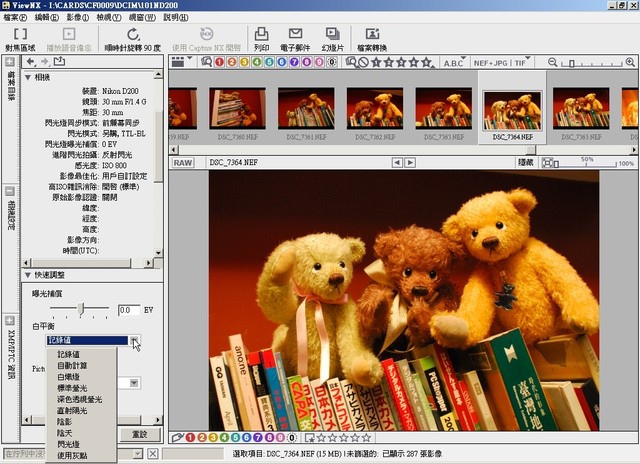The width and height of the screenshot is (640, 464).
Task: Filter thumbnails by label 6
Action: (x=282, y=62)
